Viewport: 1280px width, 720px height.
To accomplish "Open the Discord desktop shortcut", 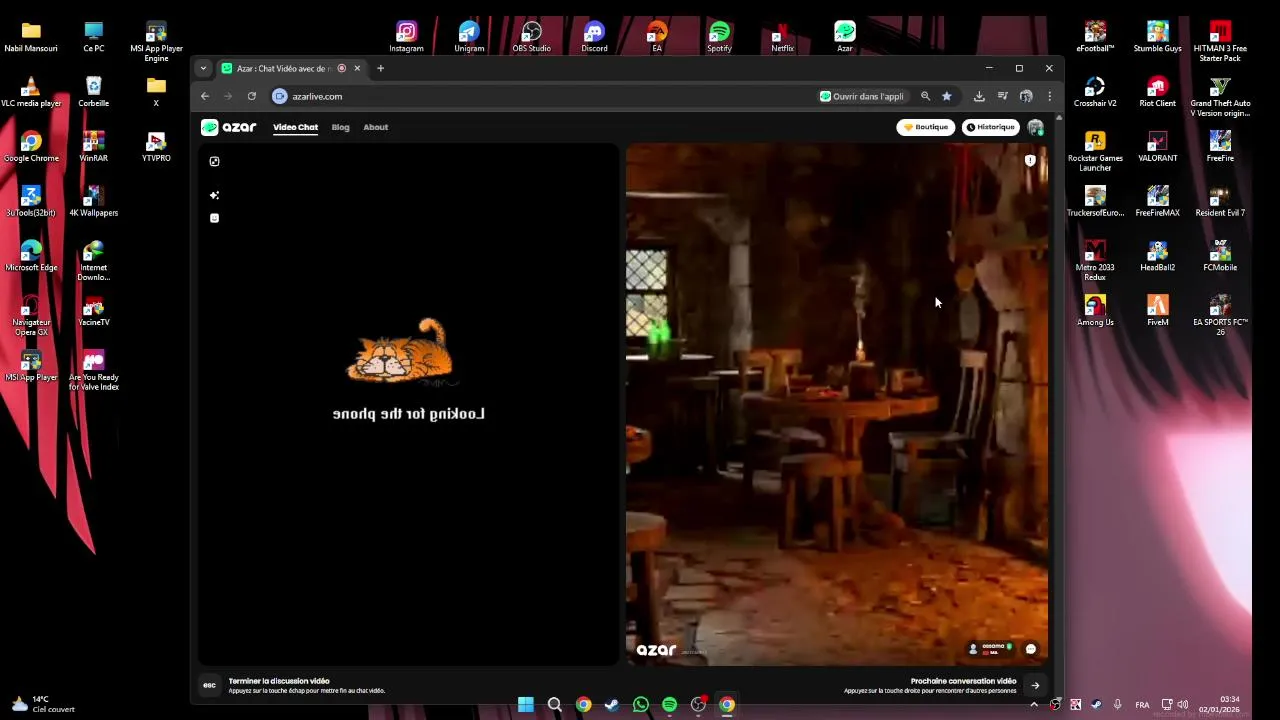I will click(x=594, y=37).
